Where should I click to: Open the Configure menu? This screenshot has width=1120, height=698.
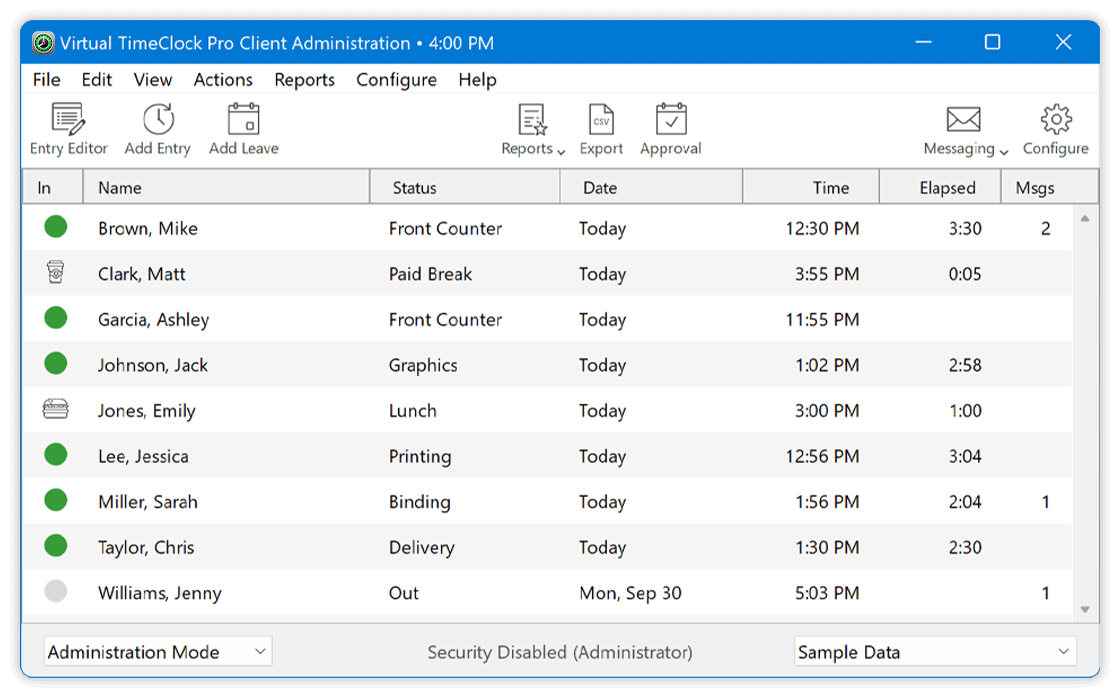[396, 80]
